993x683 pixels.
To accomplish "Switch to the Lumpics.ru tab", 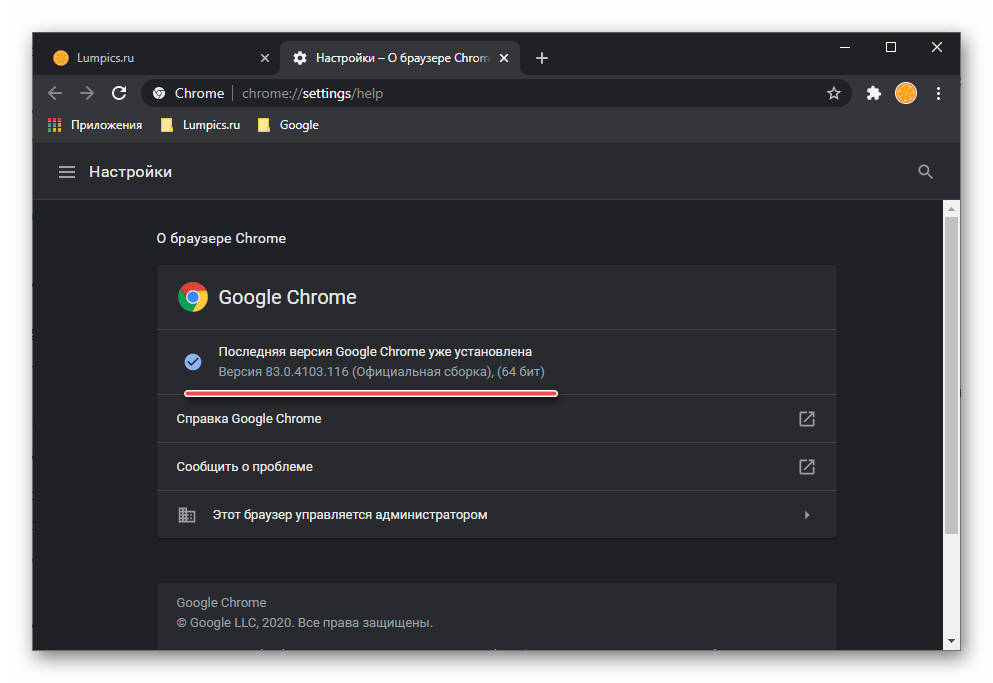I will point(150,58).
